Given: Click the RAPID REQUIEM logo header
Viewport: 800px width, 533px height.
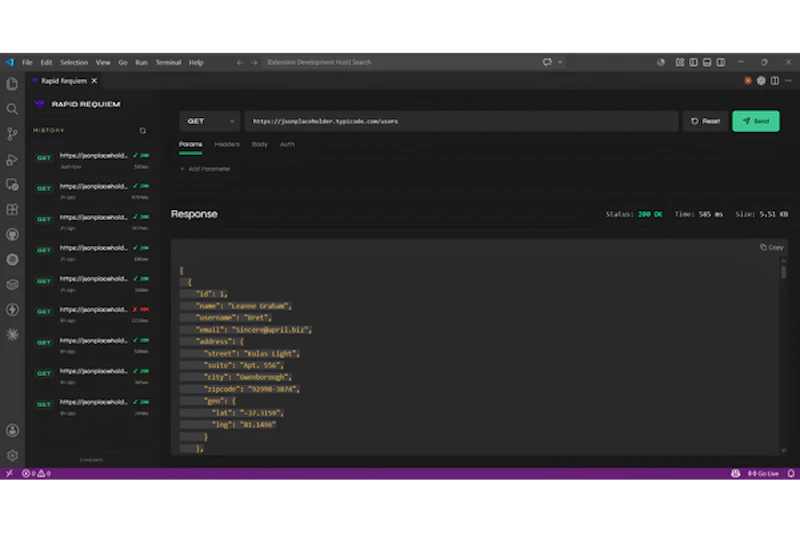Looking at the screenshot, I should (77, 104).
